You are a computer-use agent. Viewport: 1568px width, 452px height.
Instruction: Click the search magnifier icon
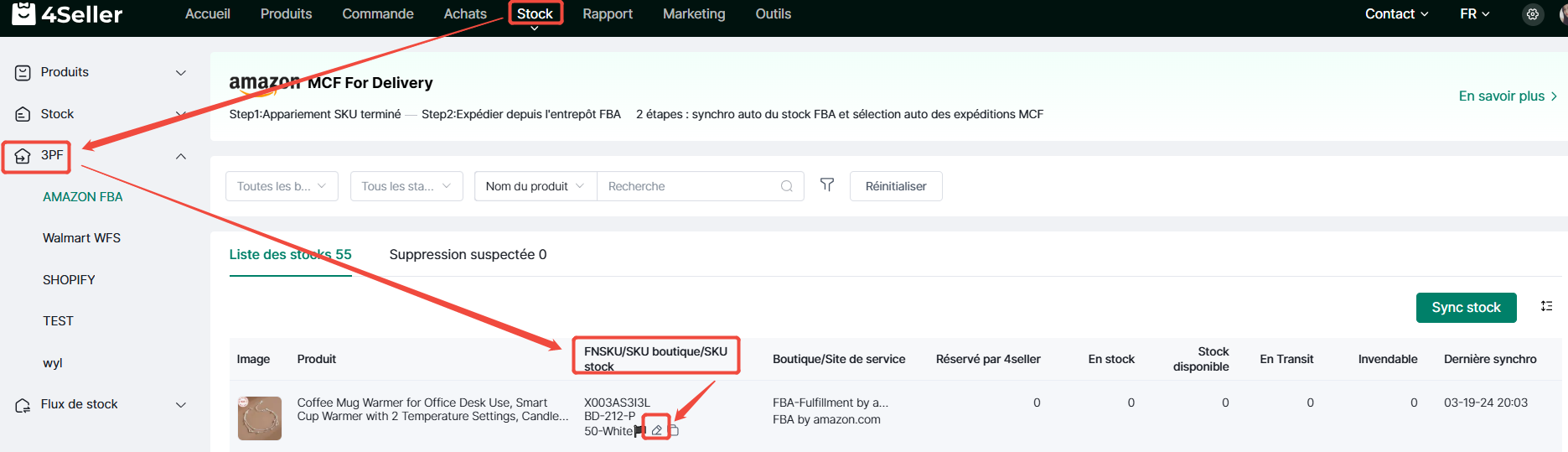pyautogui.click(x=786, y=186)
